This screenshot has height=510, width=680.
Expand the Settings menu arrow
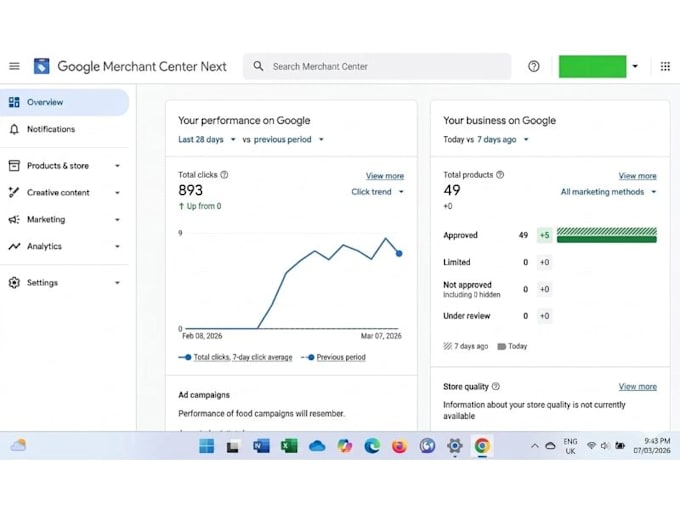click(117, 283)
